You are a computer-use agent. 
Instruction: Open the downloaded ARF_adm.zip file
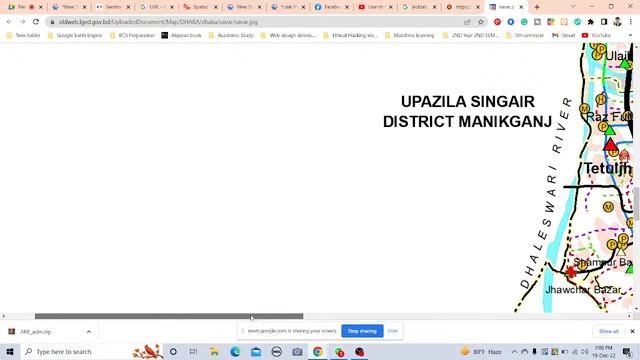pyautogui.click(x=36, y=332)
